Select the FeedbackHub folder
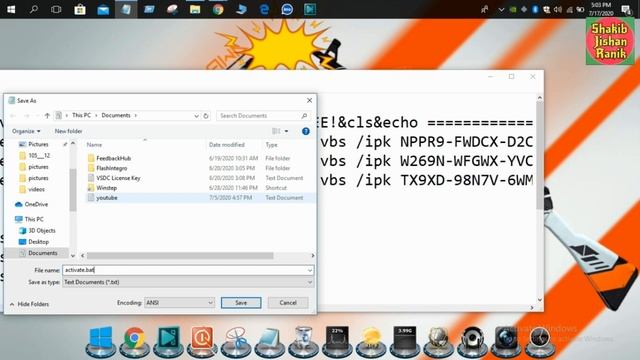 click(113, 158)
